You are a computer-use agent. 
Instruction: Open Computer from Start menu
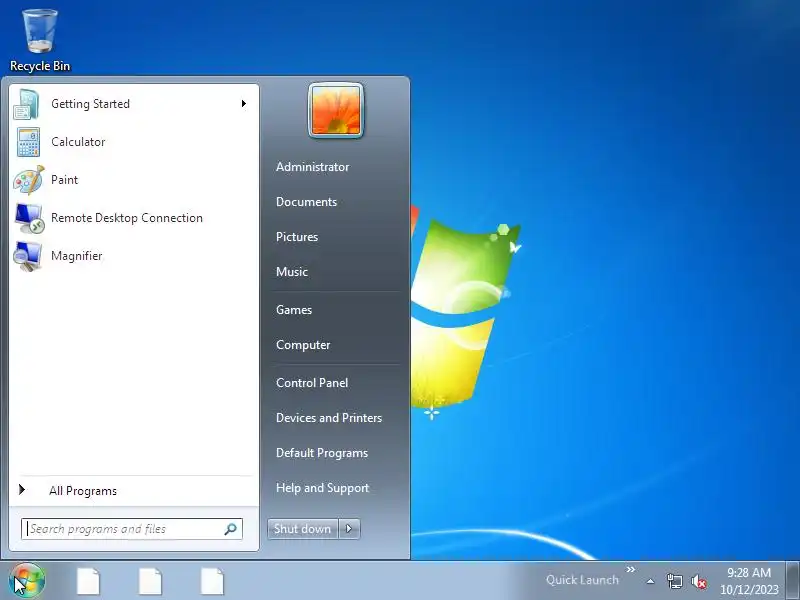pos(303,345)
